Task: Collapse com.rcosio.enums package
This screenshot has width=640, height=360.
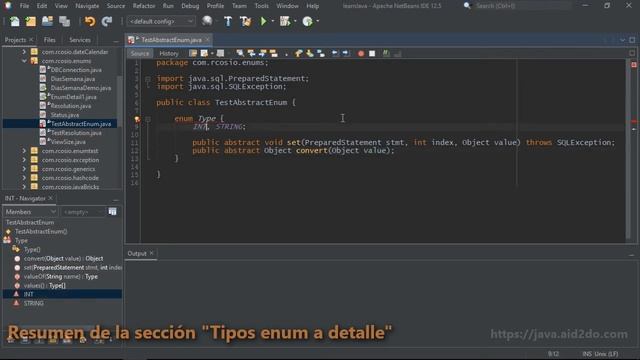Action: pyautogui.click(x=24, y=61)
